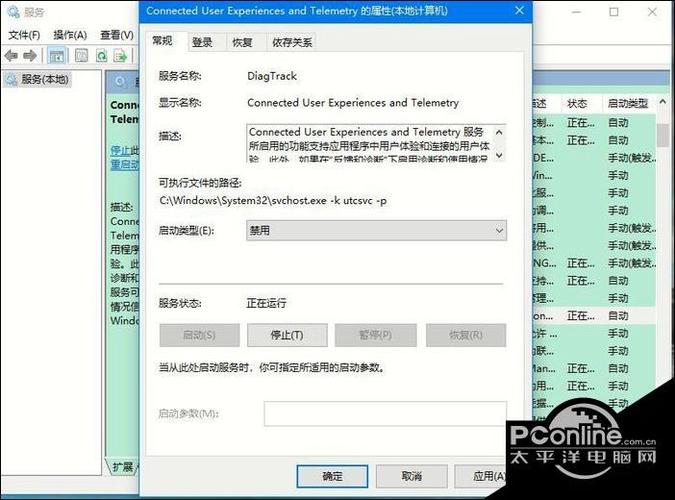Click the Export list toolbar icon
675x500 pixels.
[120, 56]
